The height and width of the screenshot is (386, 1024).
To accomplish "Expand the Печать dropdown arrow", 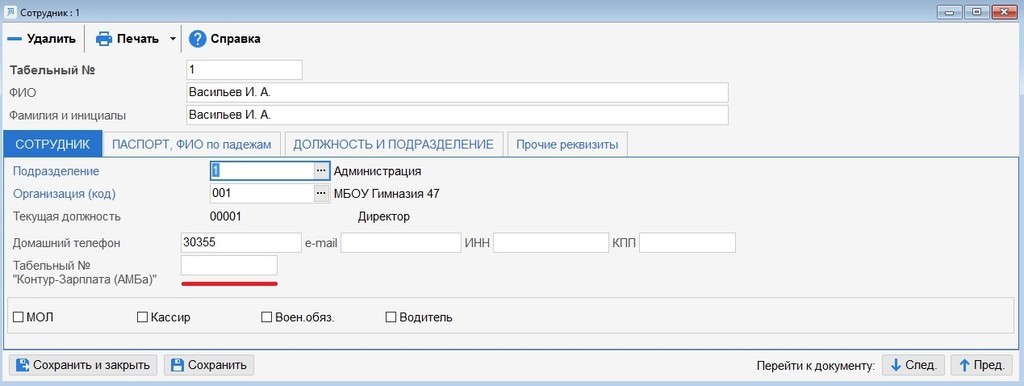I will point(172,39).
